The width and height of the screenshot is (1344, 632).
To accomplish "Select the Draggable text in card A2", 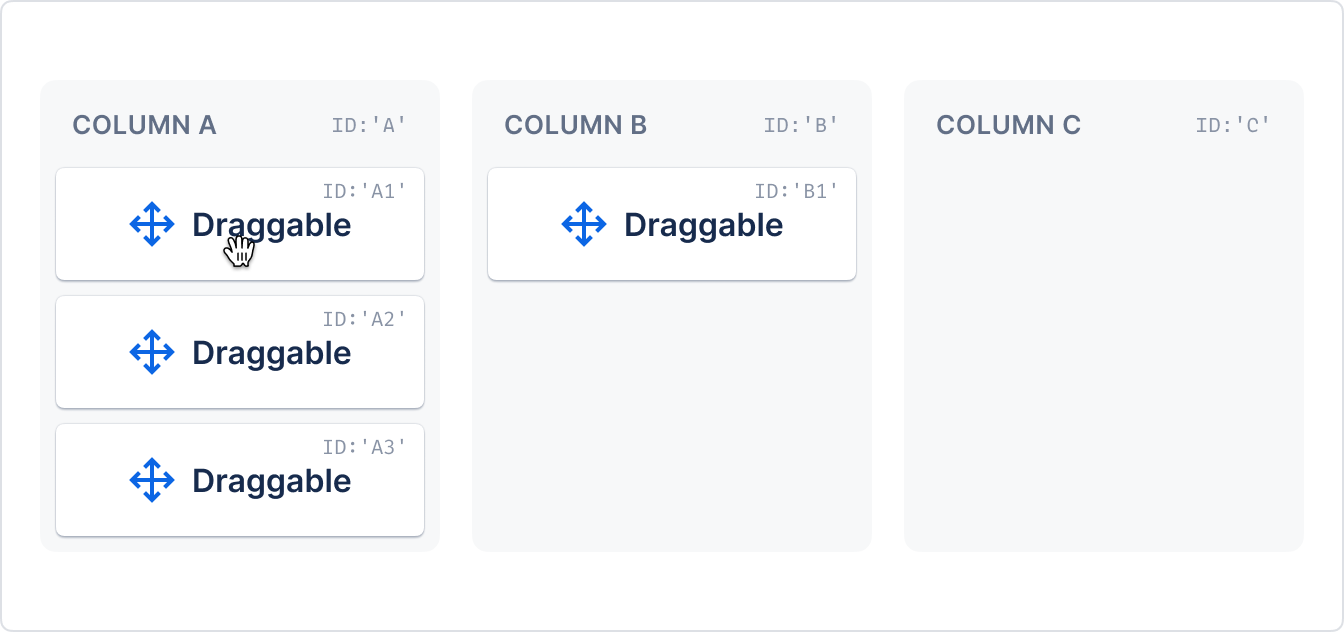I will 272,353.
